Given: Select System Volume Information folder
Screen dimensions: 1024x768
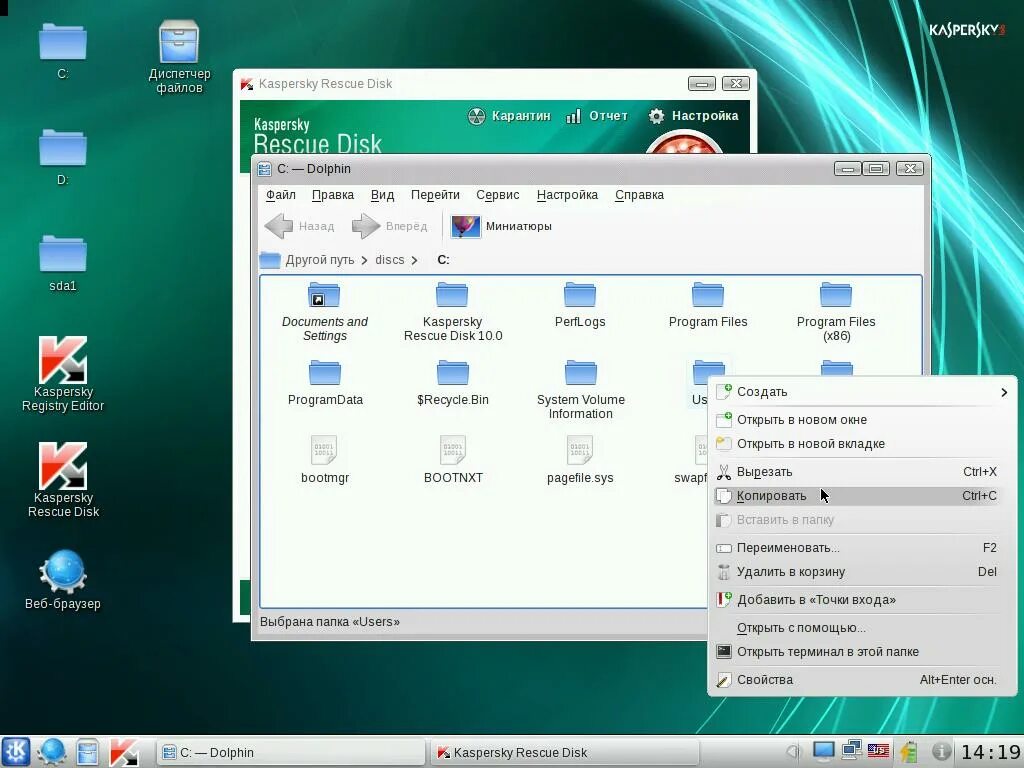Looking at the screenshot, I should (580, 390).
